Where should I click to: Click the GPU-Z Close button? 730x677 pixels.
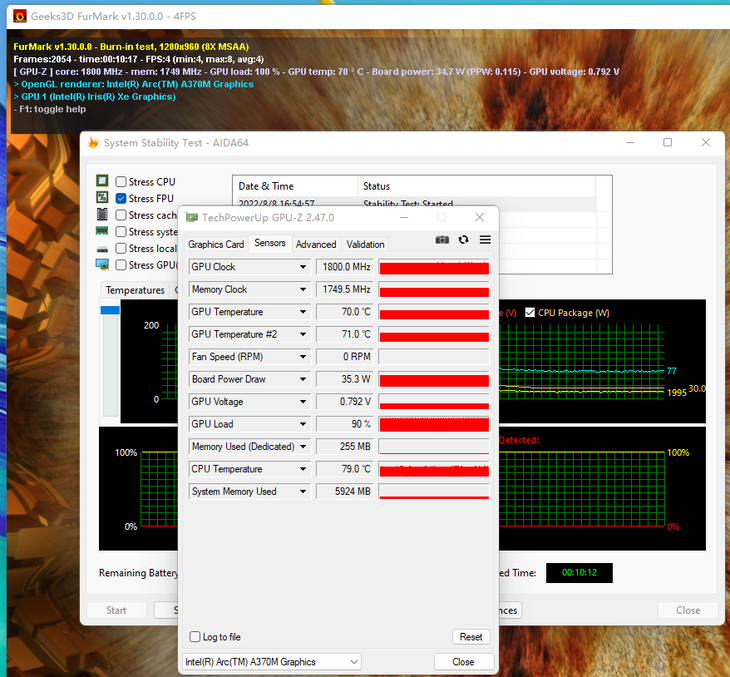[464, 662]
